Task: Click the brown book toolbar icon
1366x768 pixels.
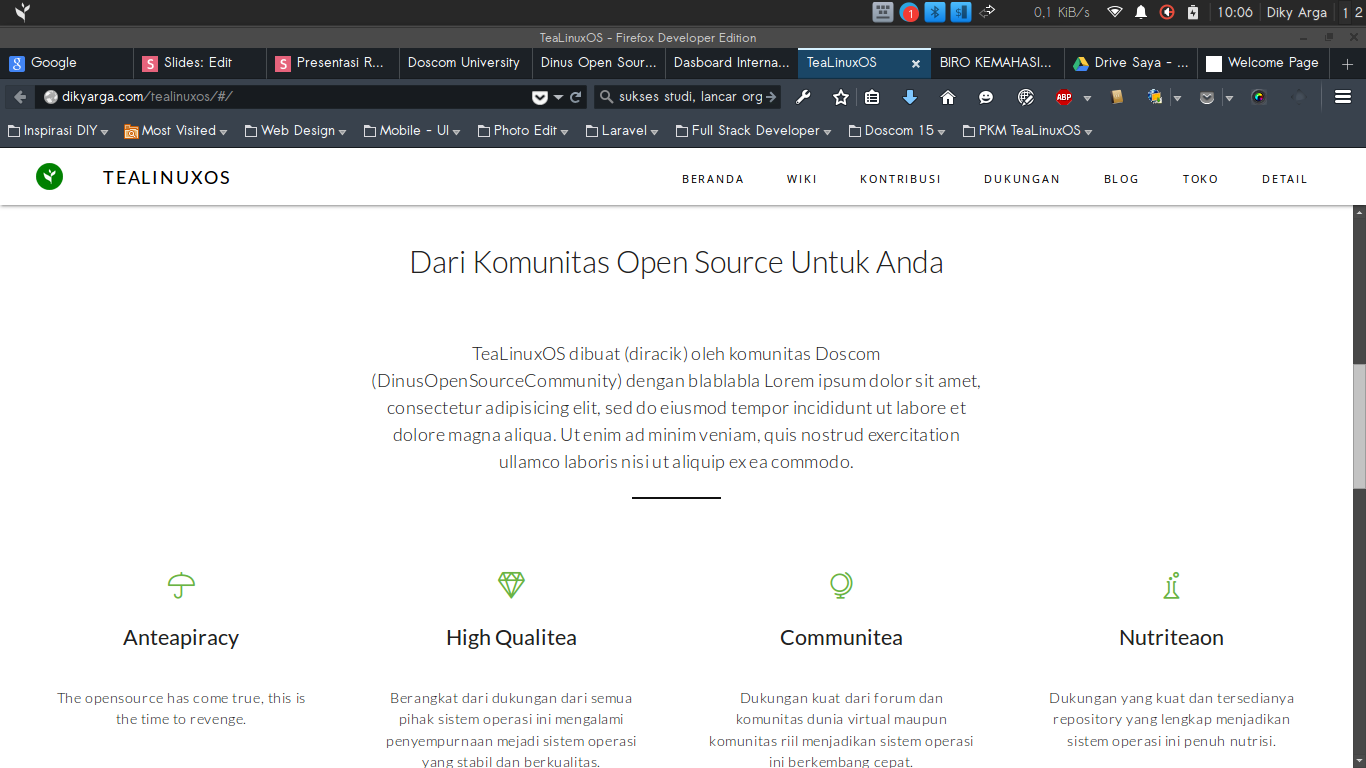Action: coord(1117,97)
